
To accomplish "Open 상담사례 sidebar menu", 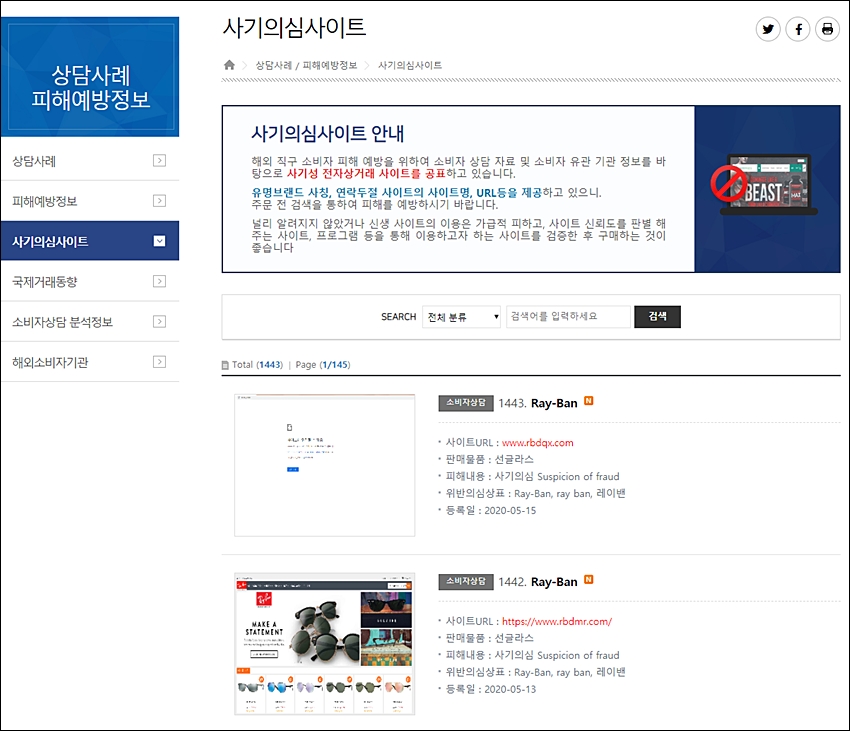I will click(x=90, y=161).
